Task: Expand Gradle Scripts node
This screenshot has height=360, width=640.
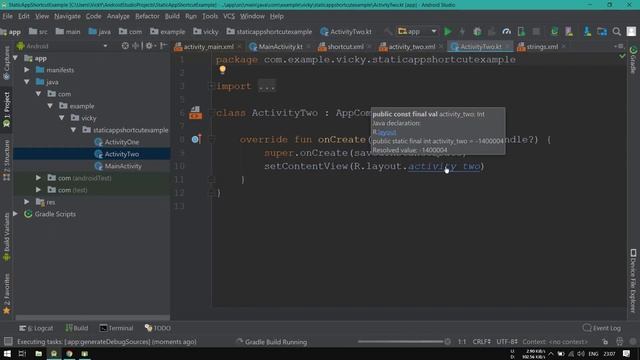Action: pyautogui.click(x=16, y=214)
